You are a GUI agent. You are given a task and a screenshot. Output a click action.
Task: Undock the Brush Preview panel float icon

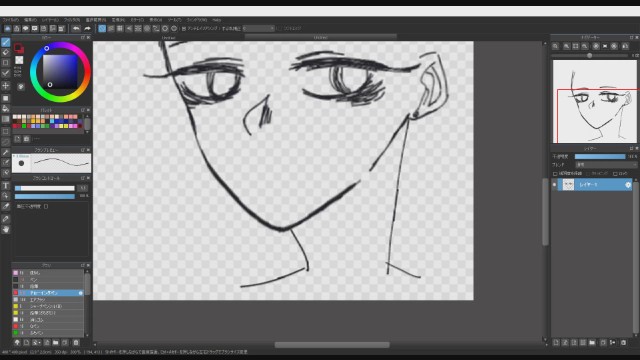tap(83, 150)
